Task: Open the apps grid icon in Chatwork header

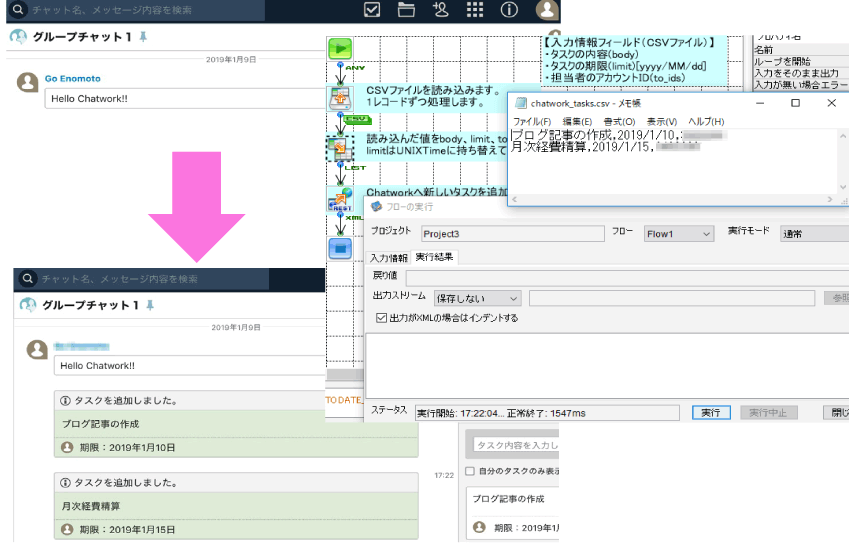Action: [x=475, y=9]
